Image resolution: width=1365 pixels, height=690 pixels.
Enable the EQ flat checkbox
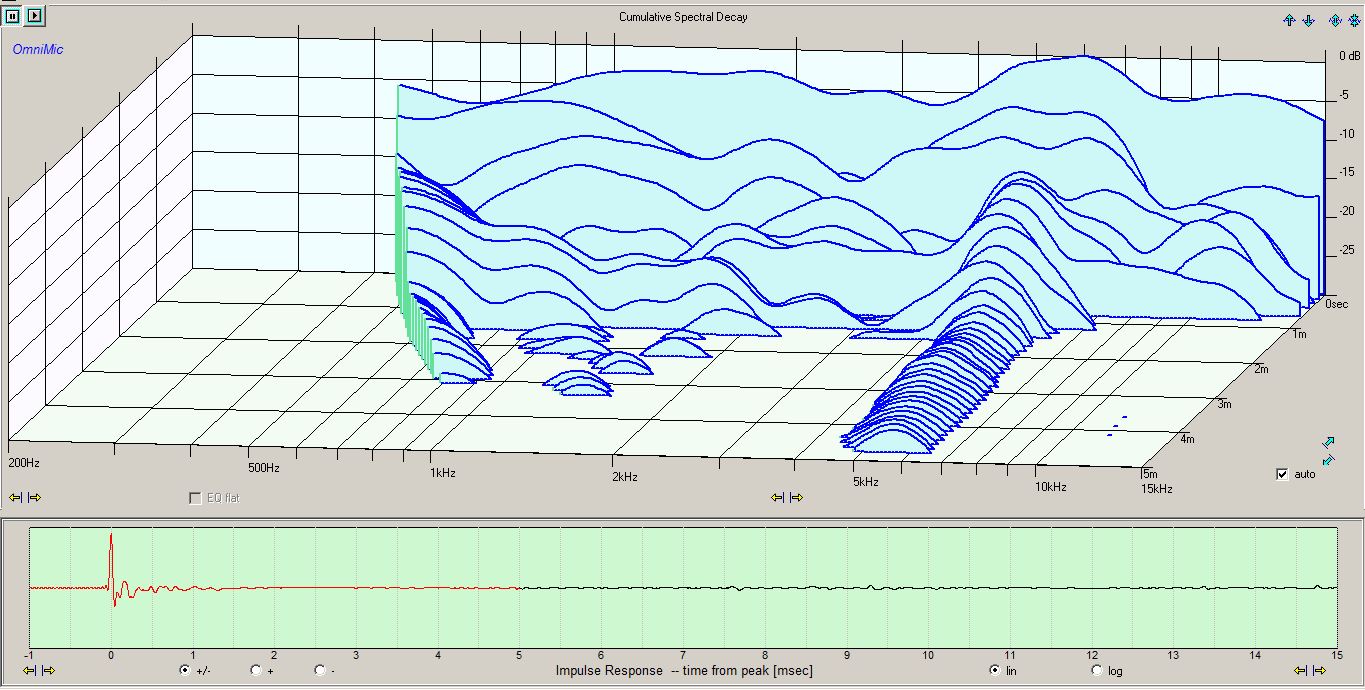pos(195,498)
